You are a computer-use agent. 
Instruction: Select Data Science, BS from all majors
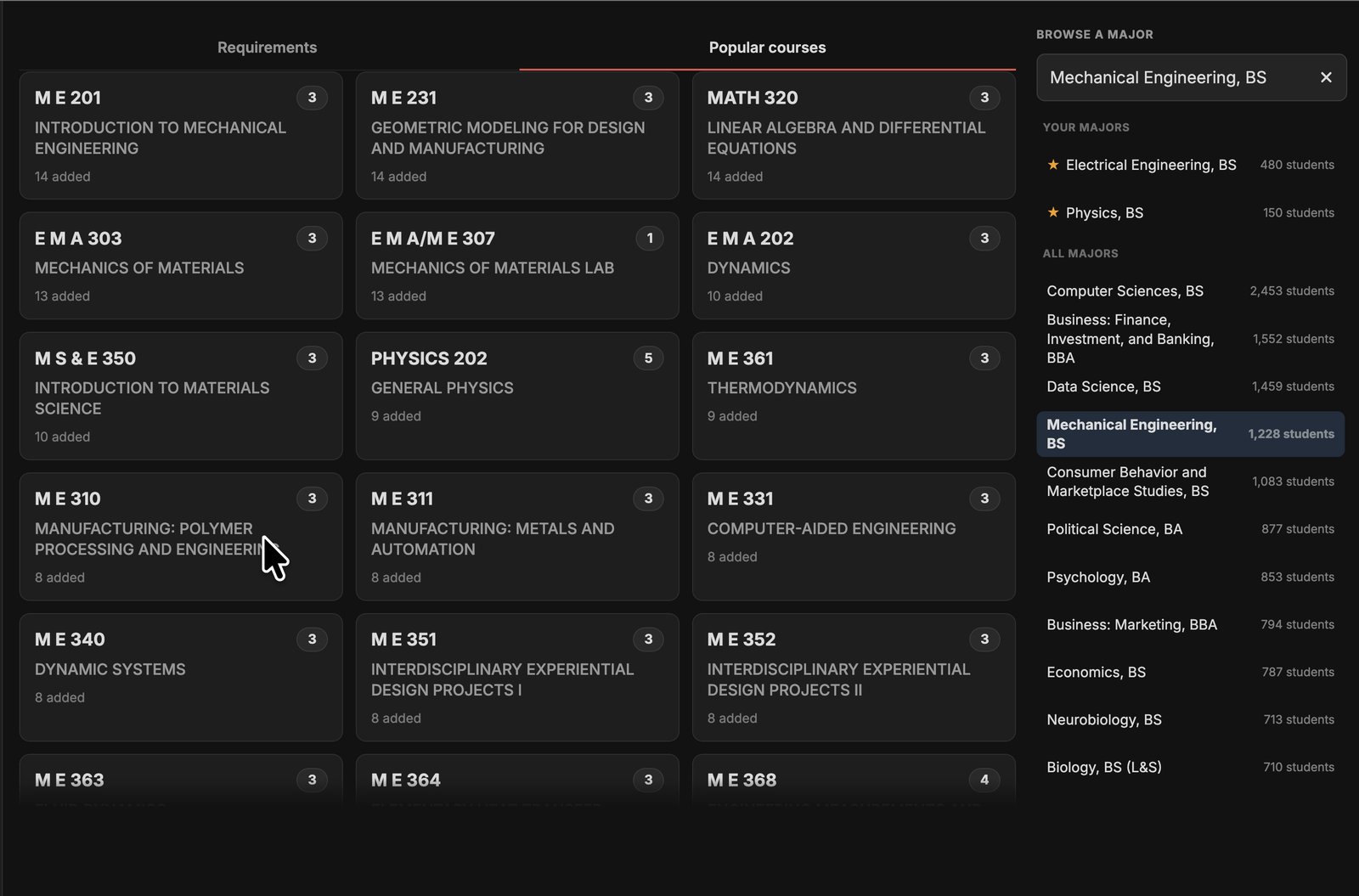(1191, 386)
